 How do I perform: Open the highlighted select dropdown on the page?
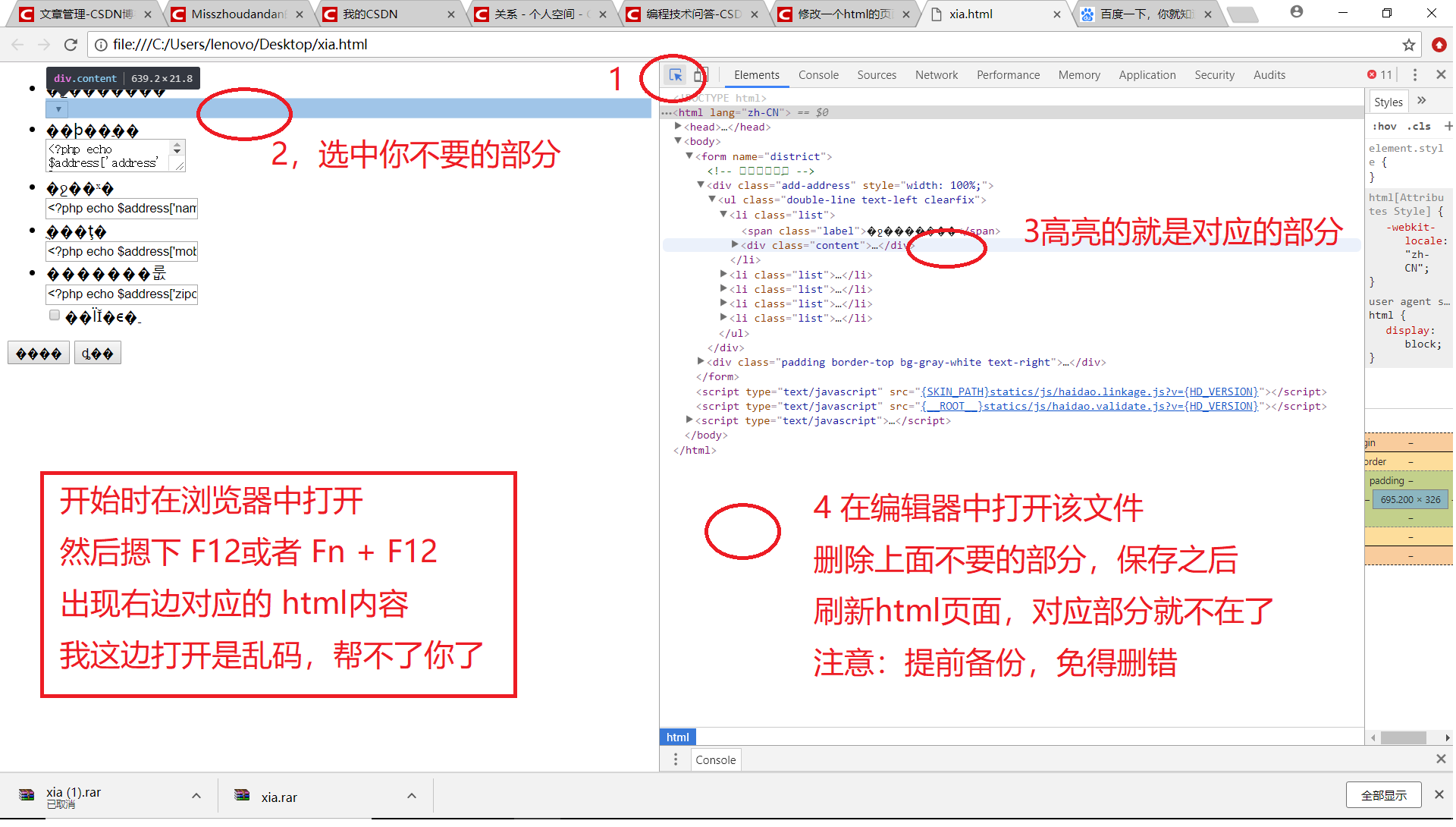(58, 109)
